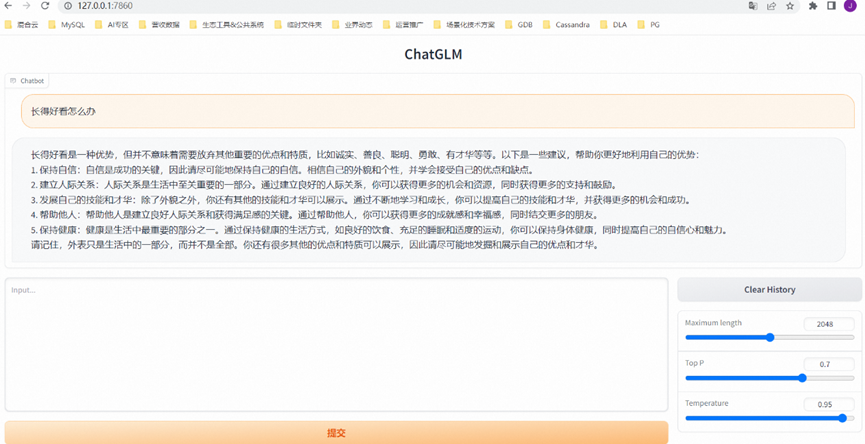
Task: Open the GDB bookmark folder
Action: click(x=518, y=25)
